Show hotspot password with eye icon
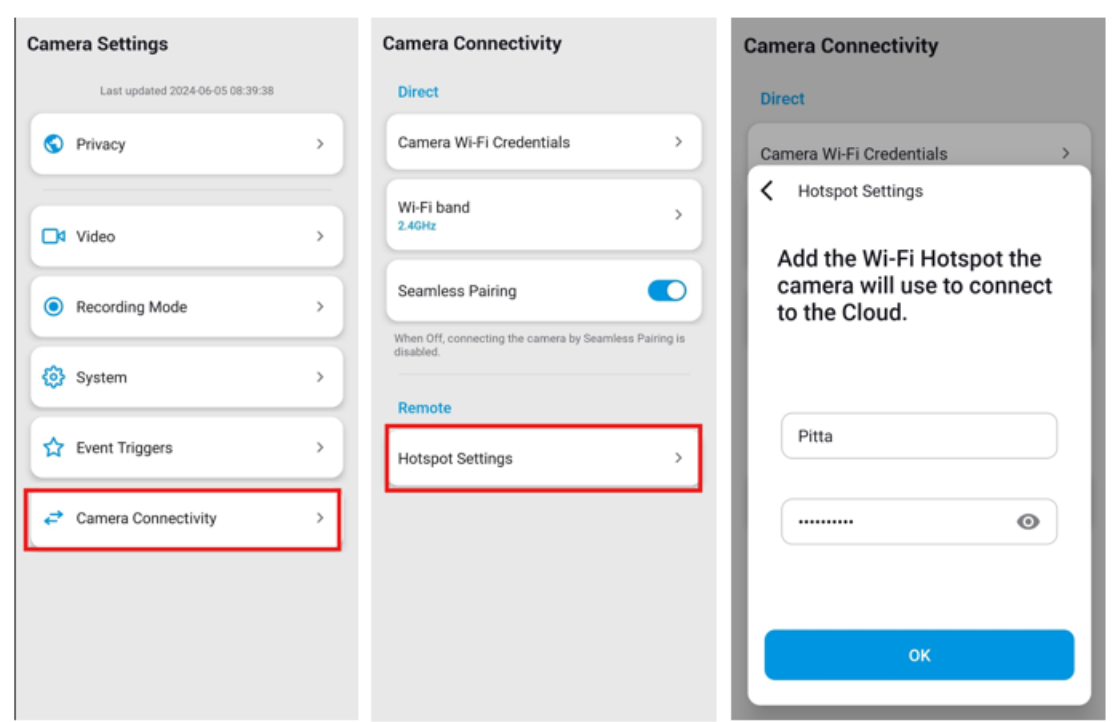The height and width of the screenshot is (722, 1117). click(1027, 522)
